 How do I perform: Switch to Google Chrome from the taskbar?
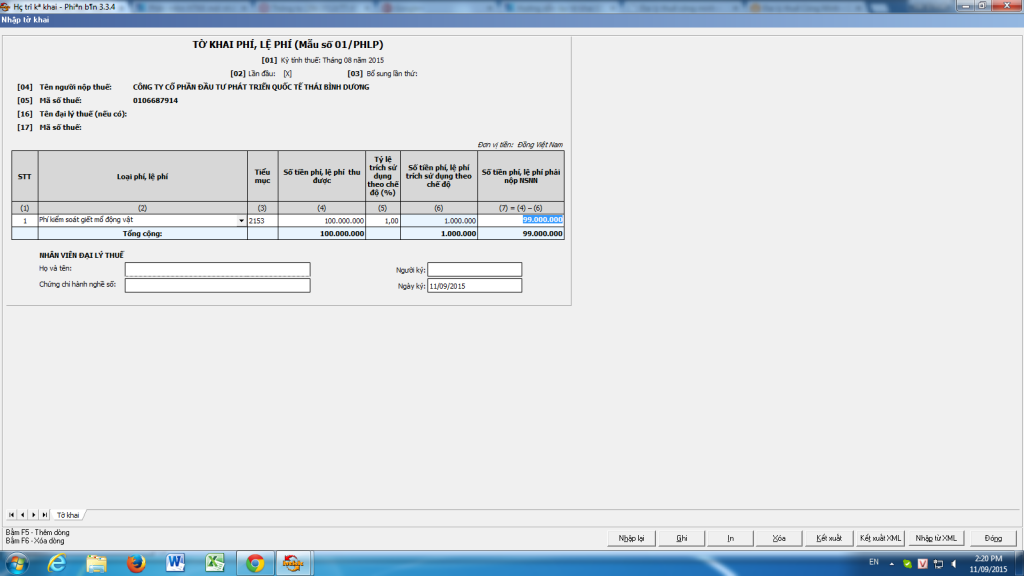[x=255, y=563]
